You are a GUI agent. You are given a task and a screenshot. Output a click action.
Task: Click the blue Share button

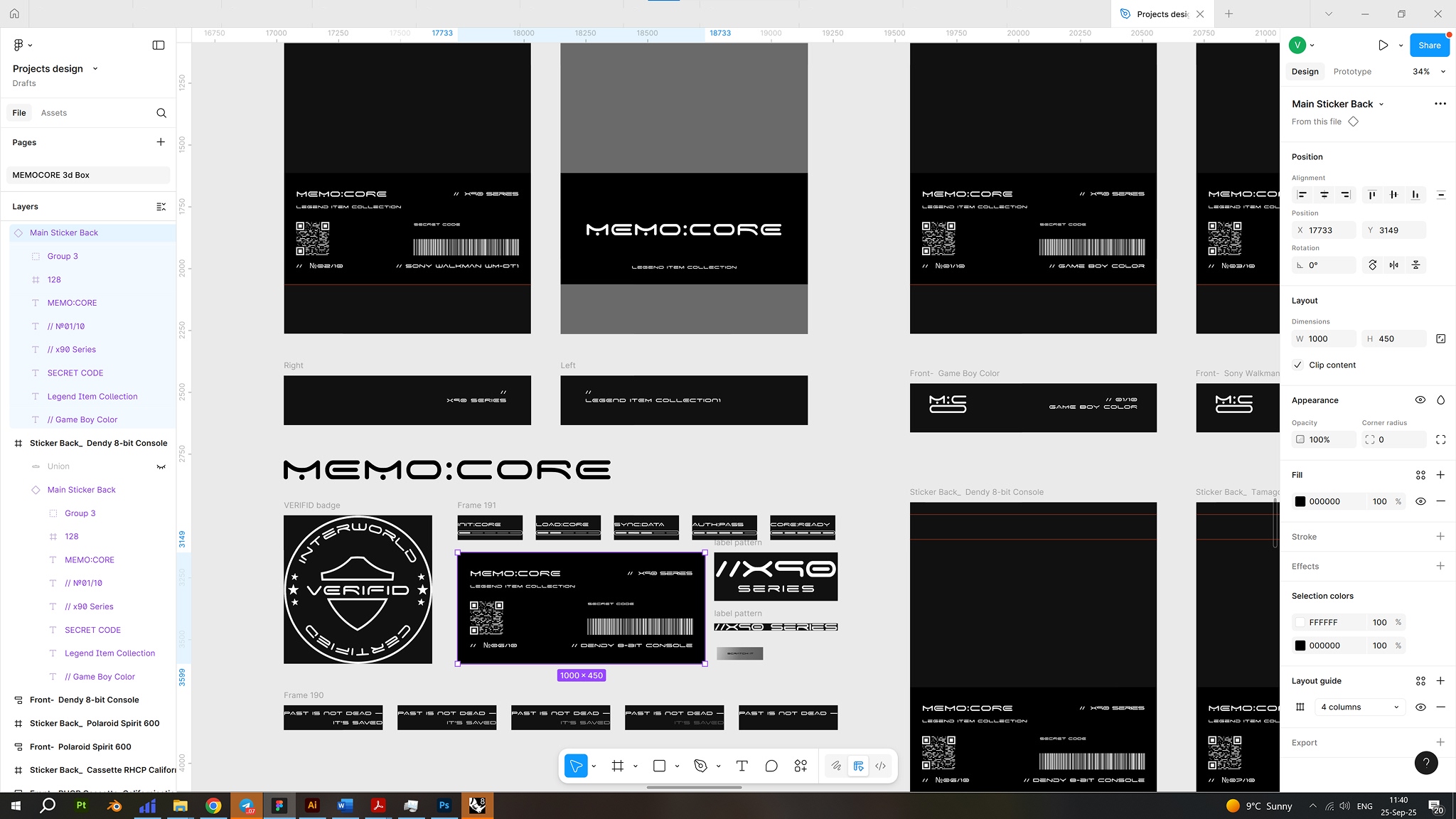pos(1429,45)
